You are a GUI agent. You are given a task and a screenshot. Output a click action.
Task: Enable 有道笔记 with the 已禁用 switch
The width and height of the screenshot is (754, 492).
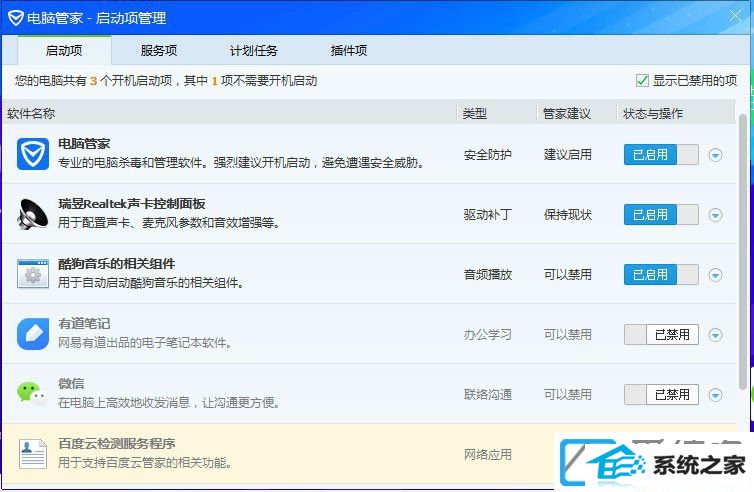click(661, 335)
